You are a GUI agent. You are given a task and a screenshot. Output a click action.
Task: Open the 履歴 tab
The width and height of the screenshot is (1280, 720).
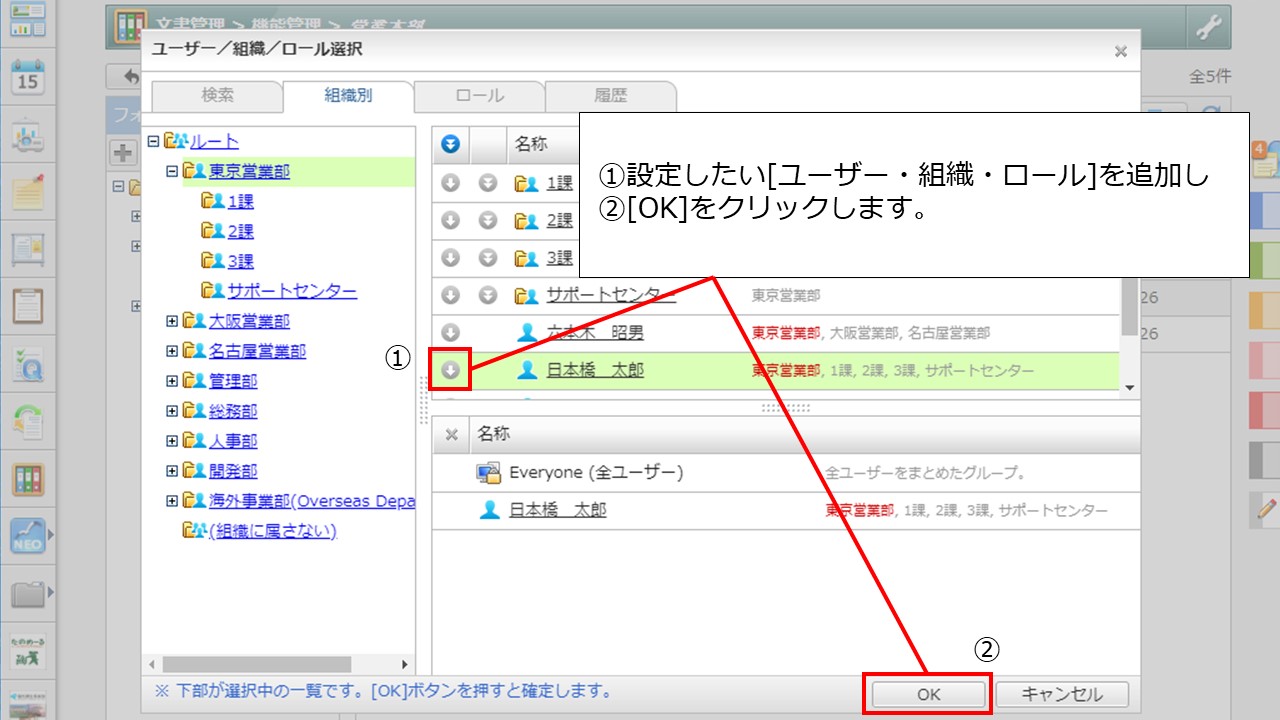610,96
